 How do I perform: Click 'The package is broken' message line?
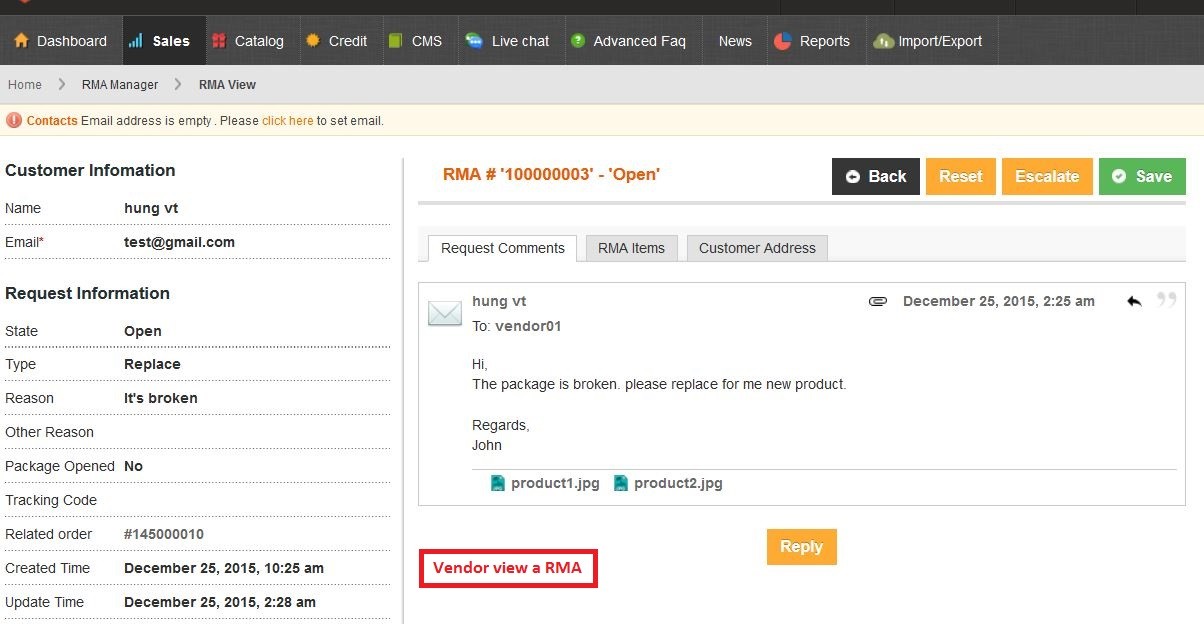pyautogui.click(x=659, y=384)
